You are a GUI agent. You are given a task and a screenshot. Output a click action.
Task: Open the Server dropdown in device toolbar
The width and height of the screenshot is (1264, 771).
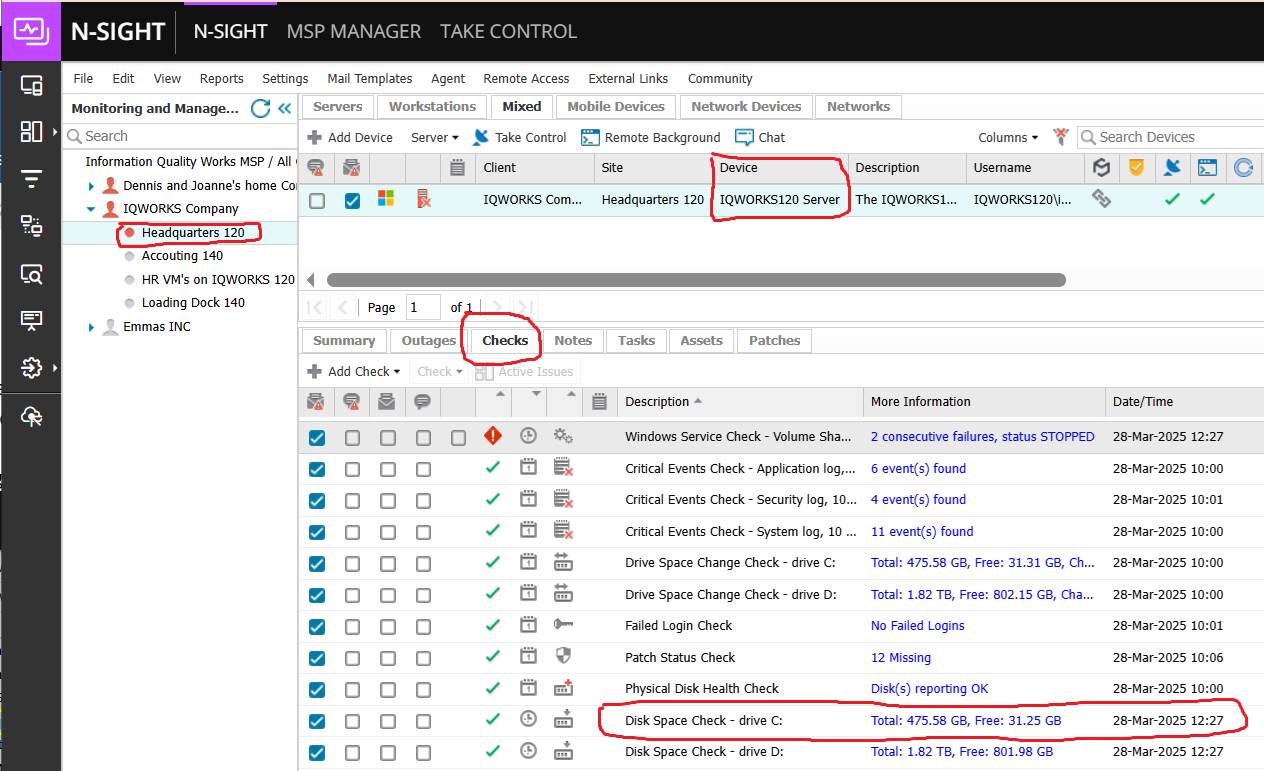click(x=434, y=137)
